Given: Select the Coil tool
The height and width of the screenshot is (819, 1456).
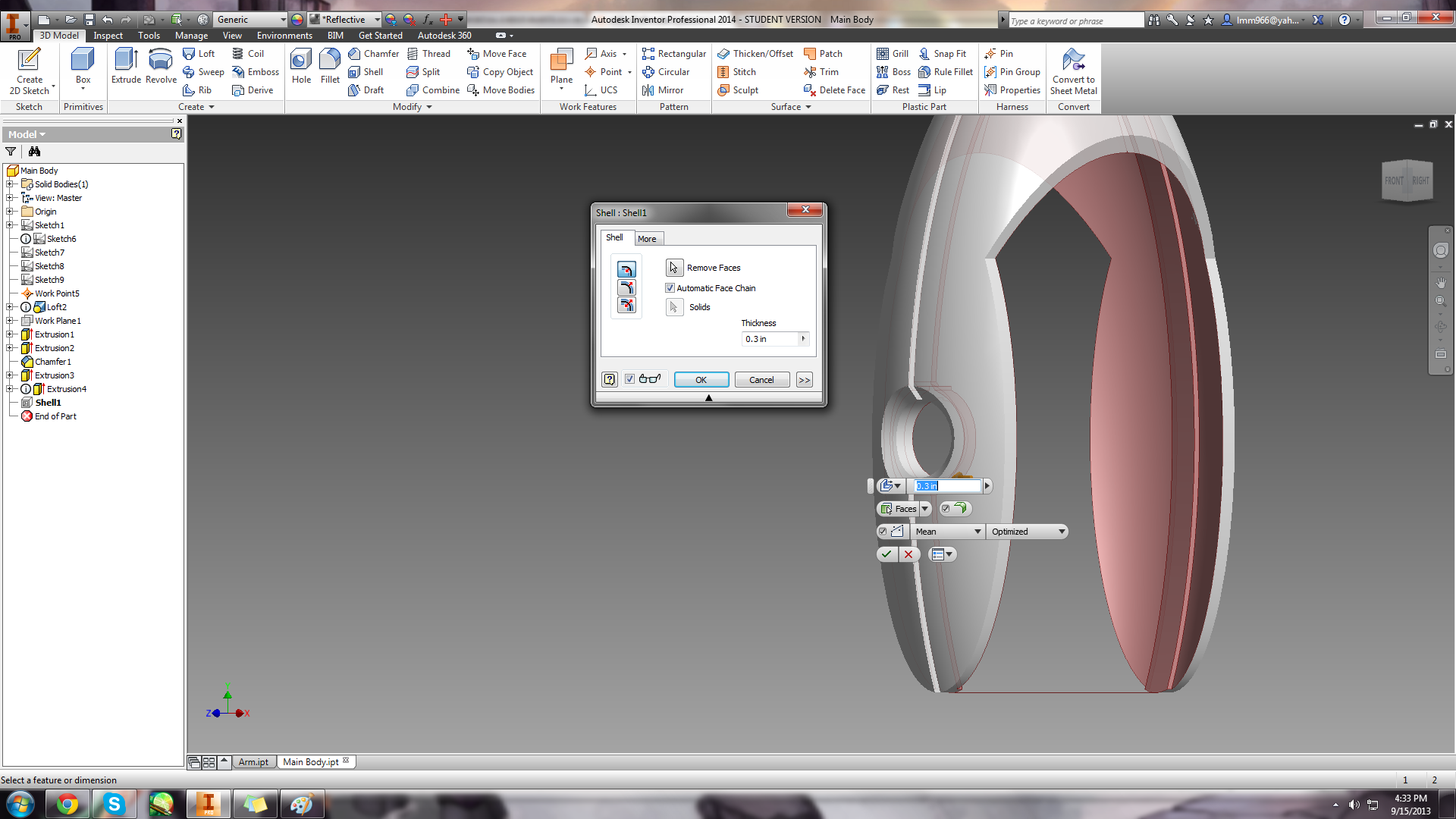Looking at the screenshot, I should click(x=248, y=54).
